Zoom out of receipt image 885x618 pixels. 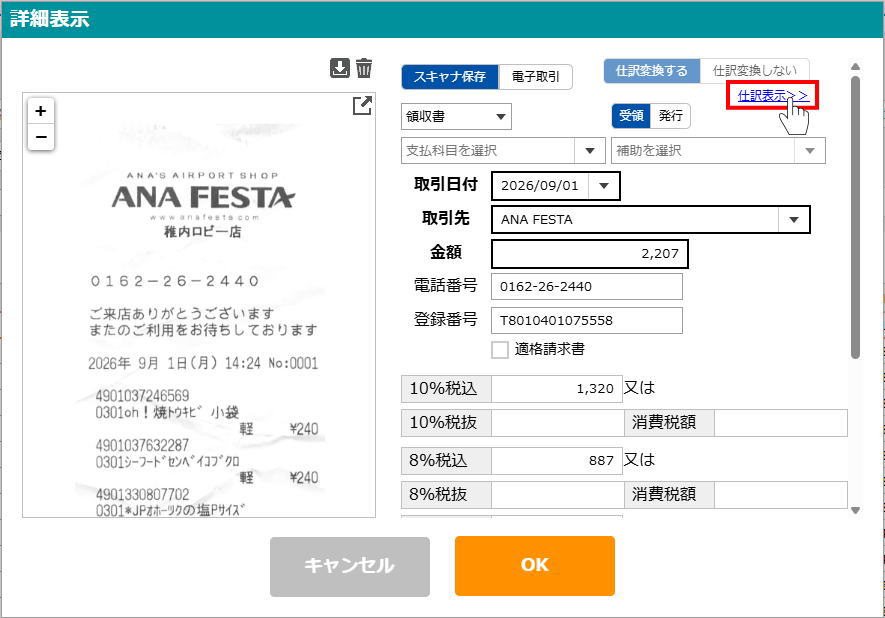coord(41,137)
